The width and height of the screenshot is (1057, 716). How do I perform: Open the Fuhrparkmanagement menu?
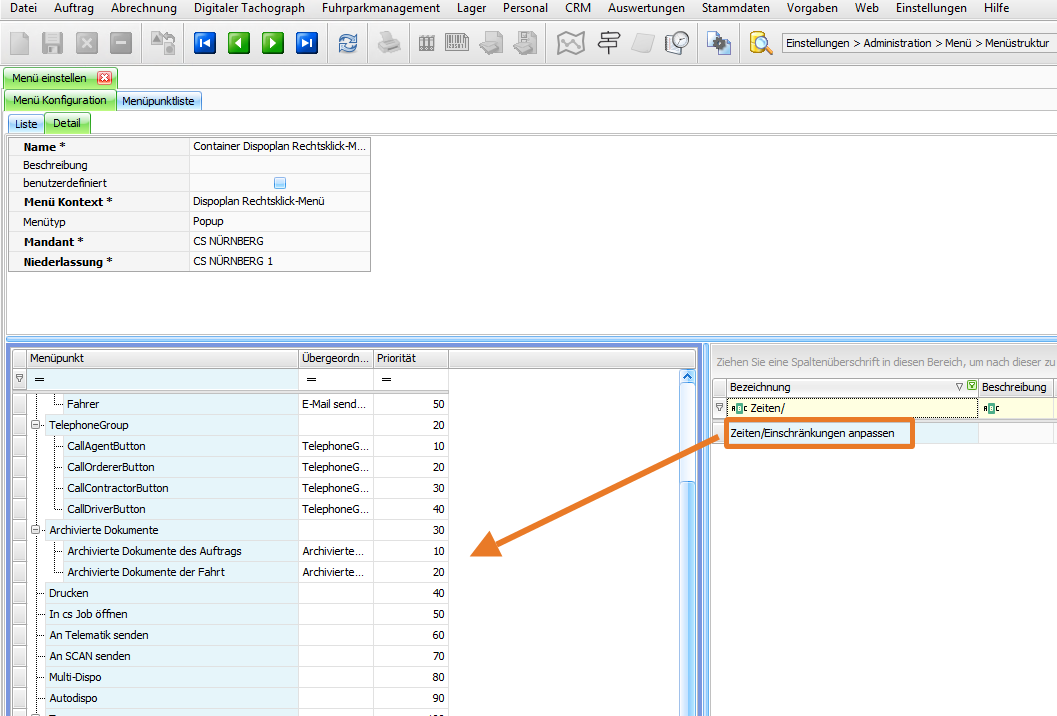(380, 8)
